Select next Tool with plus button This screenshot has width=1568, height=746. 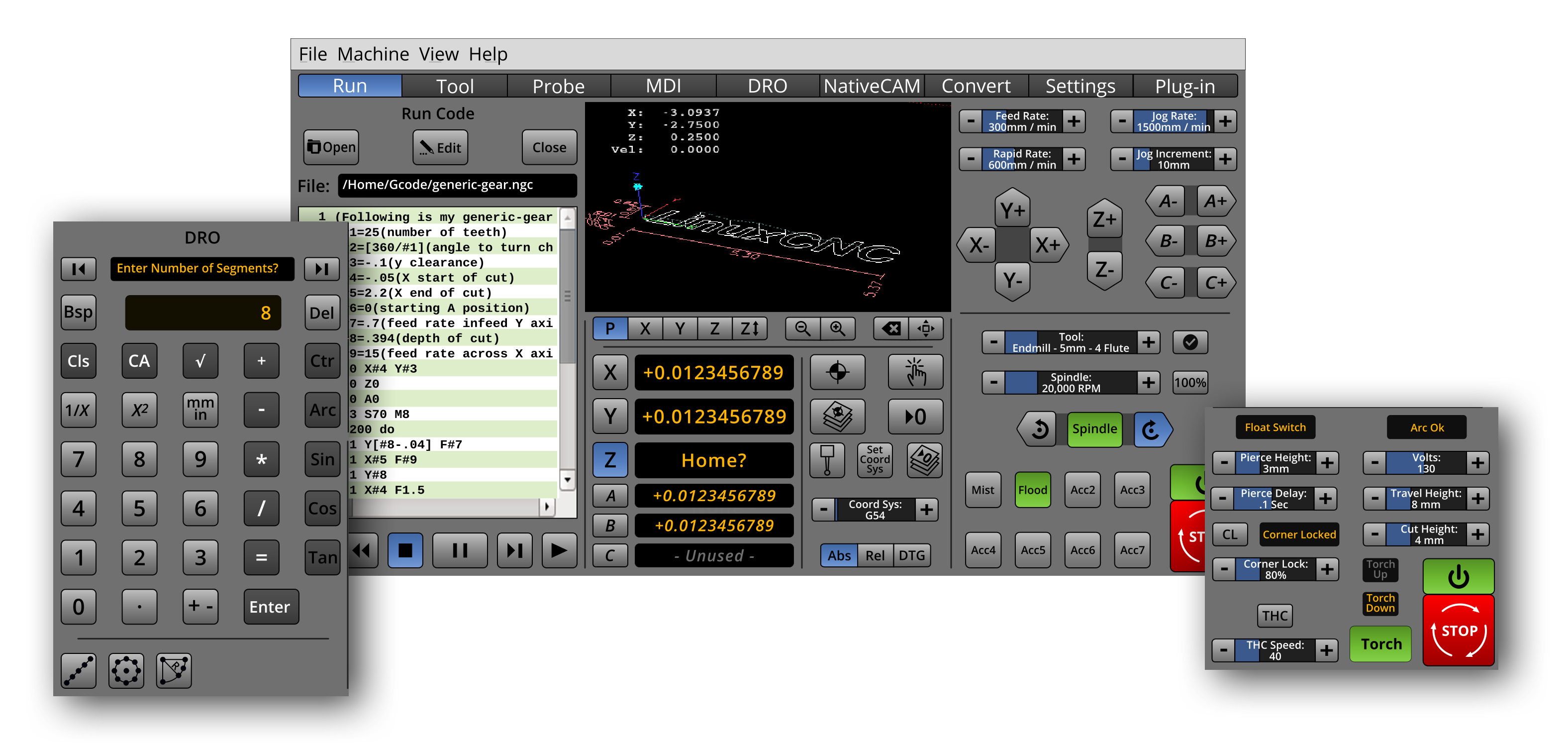[x=1148, y=342]
